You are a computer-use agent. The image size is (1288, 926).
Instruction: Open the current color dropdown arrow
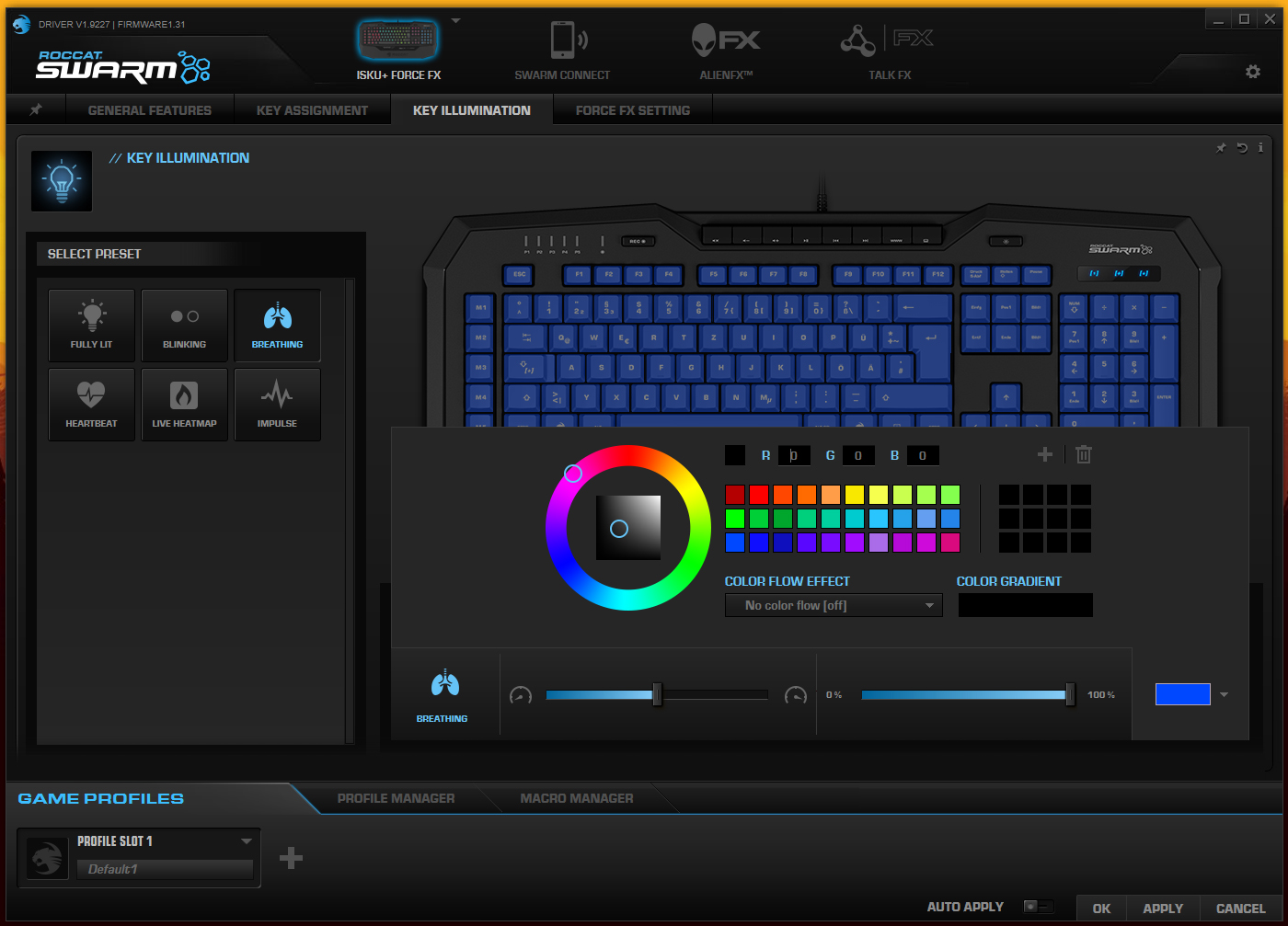coord(1224,695)
